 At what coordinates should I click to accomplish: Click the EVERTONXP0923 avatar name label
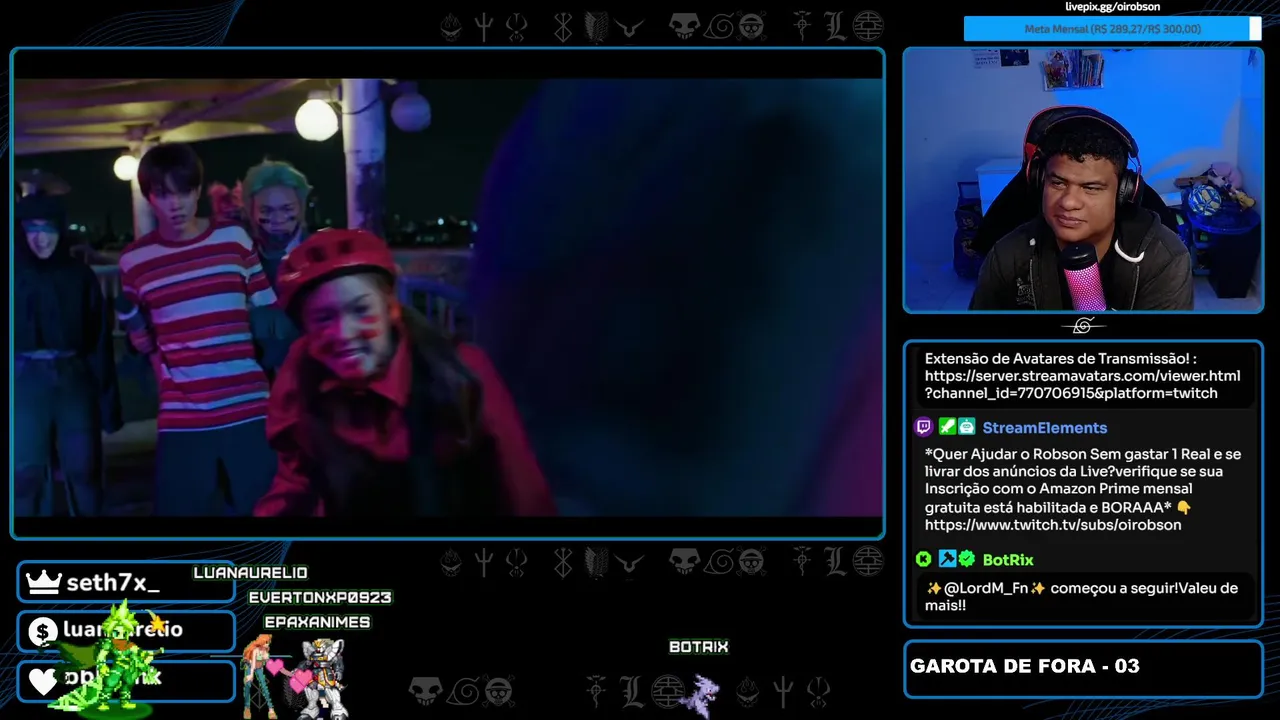pyautogui.click(x=320, y=597)
